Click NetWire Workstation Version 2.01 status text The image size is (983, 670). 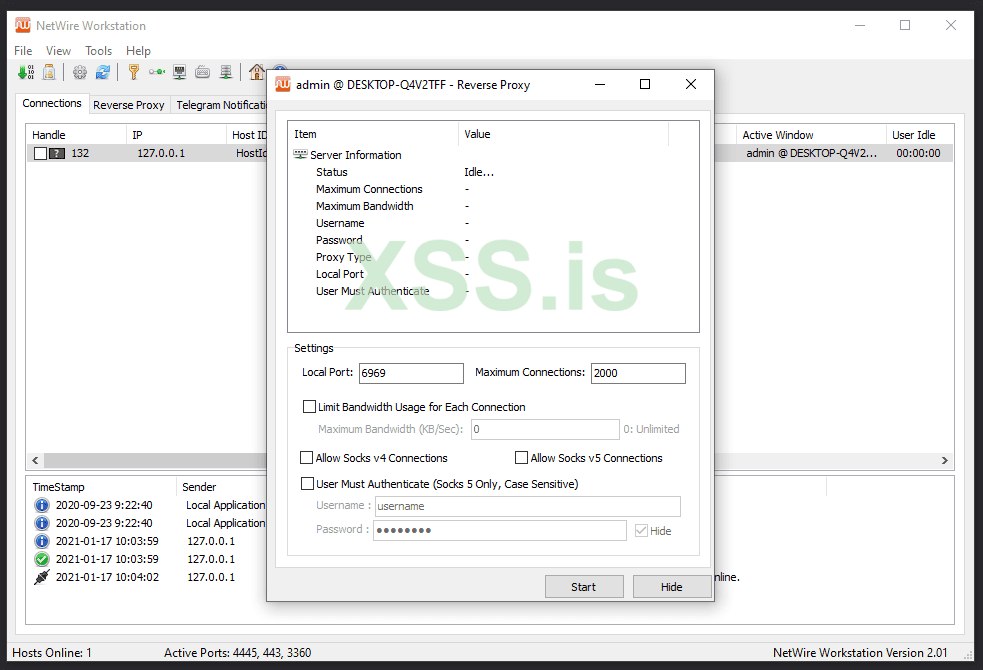[859, 652]
